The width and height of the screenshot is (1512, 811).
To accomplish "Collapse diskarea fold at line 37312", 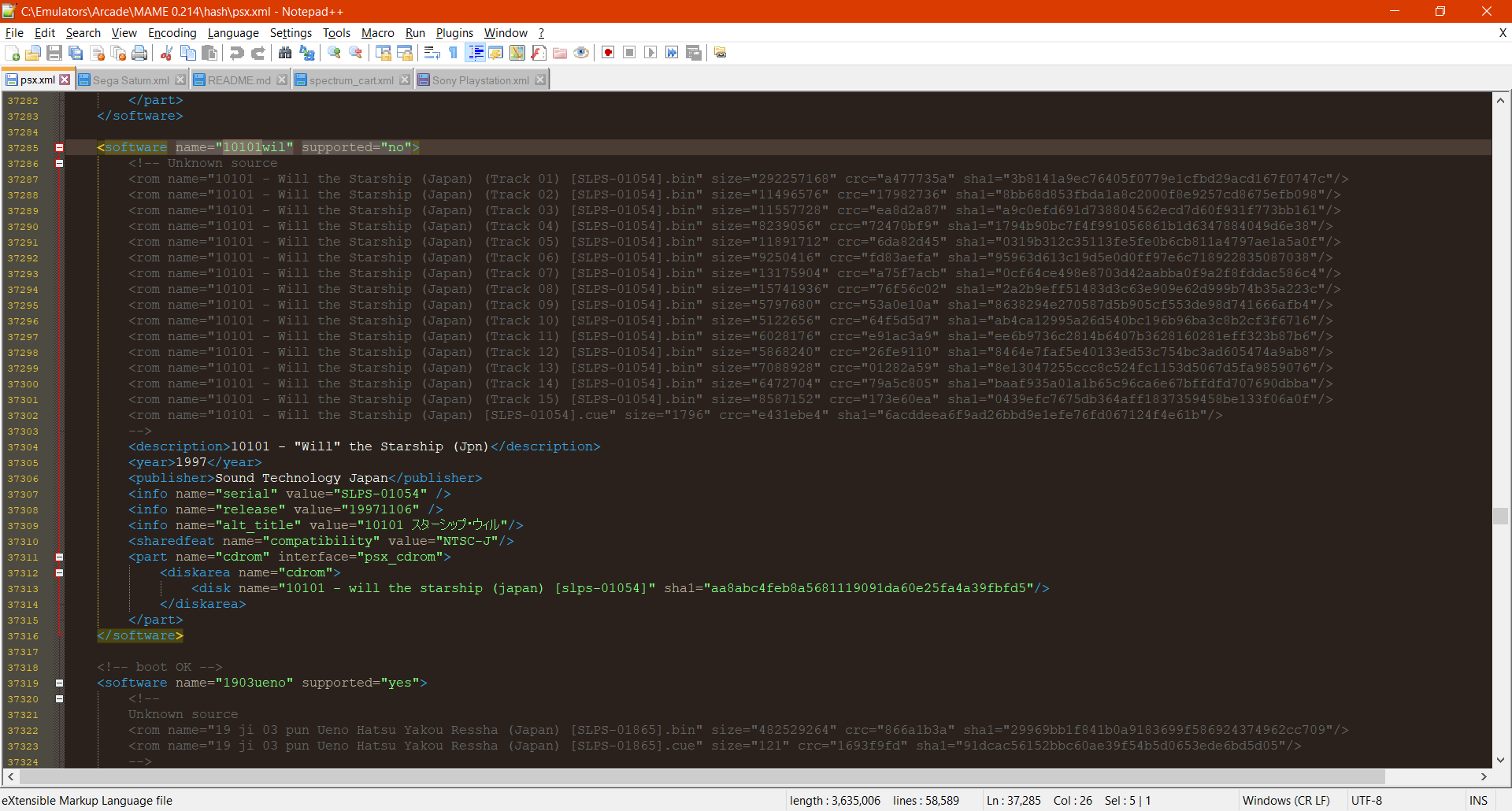I will 59,573.
